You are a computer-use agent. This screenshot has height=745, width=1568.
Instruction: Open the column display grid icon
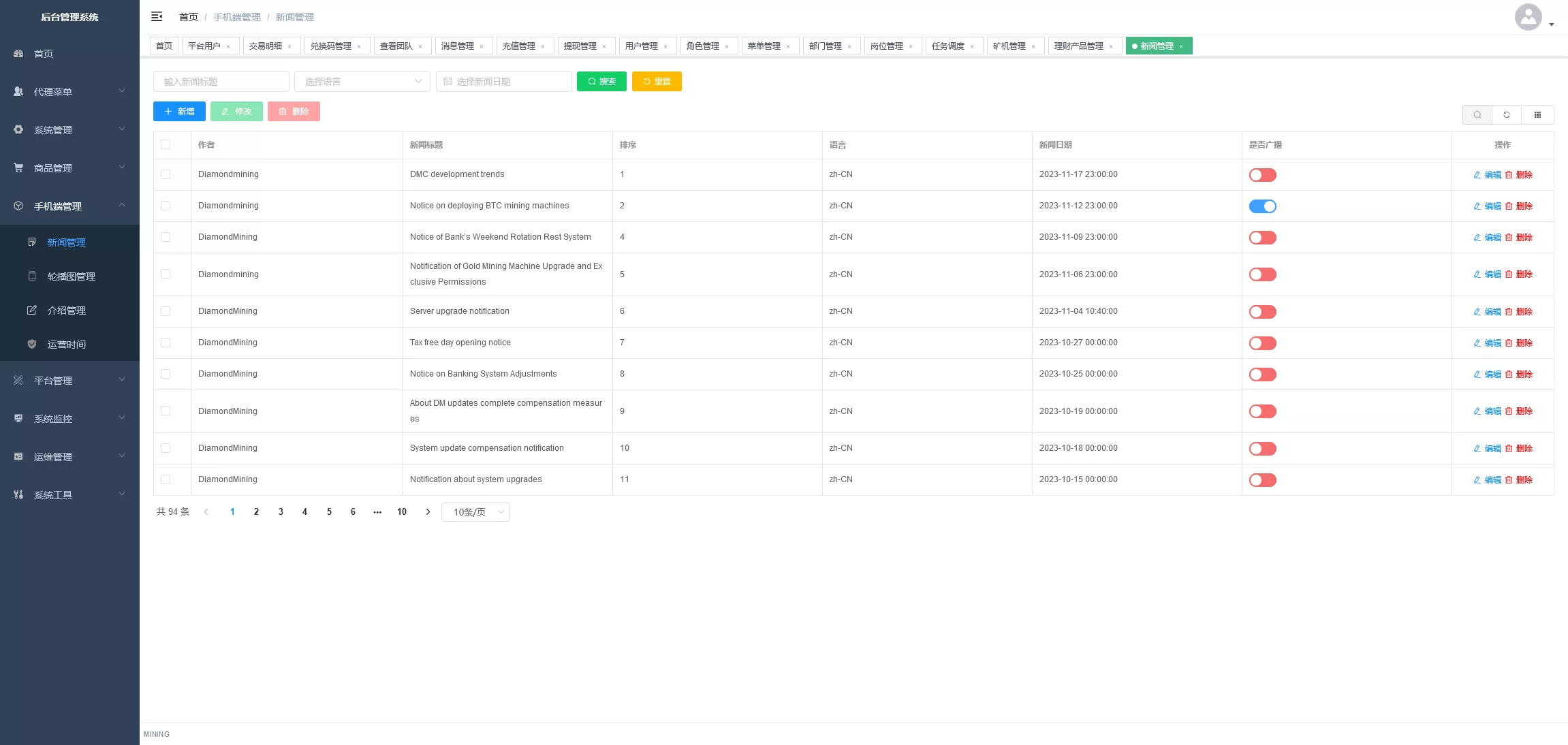[1537, 114]
